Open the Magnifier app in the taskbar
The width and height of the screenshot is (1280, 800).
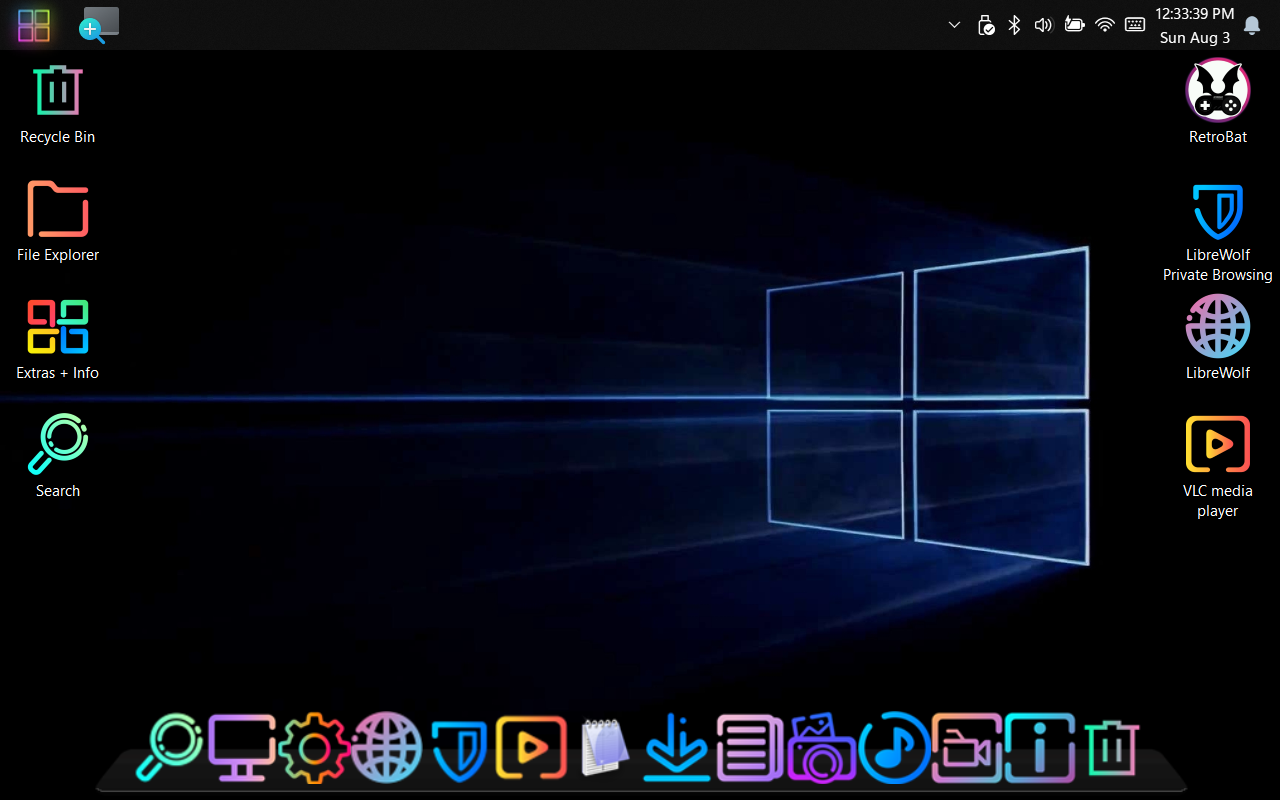click(x=99, y=25)
